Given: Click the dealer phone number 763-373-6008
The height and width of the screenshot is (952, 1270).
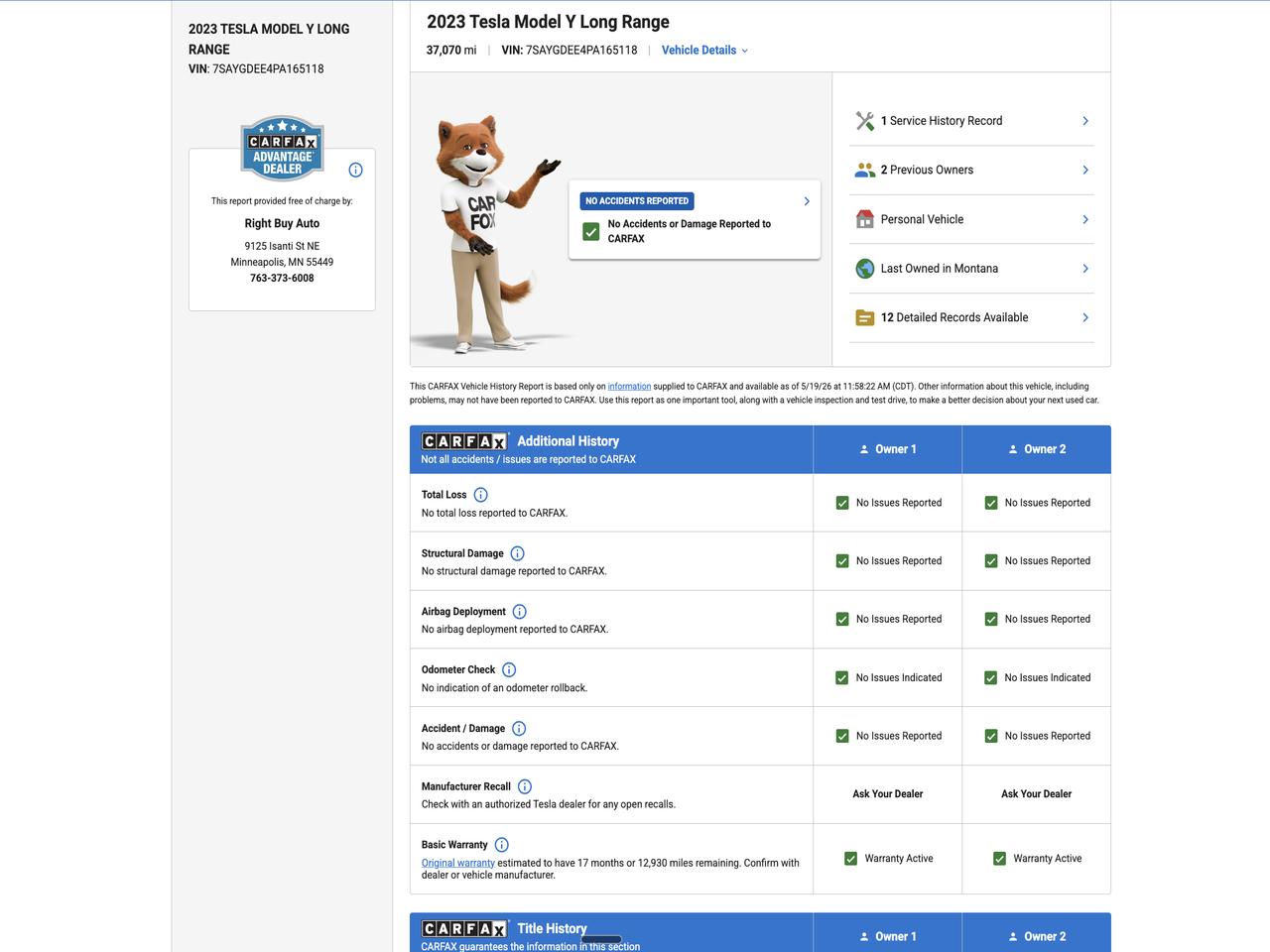Looking at the screenshot, I should coord(282,279).
